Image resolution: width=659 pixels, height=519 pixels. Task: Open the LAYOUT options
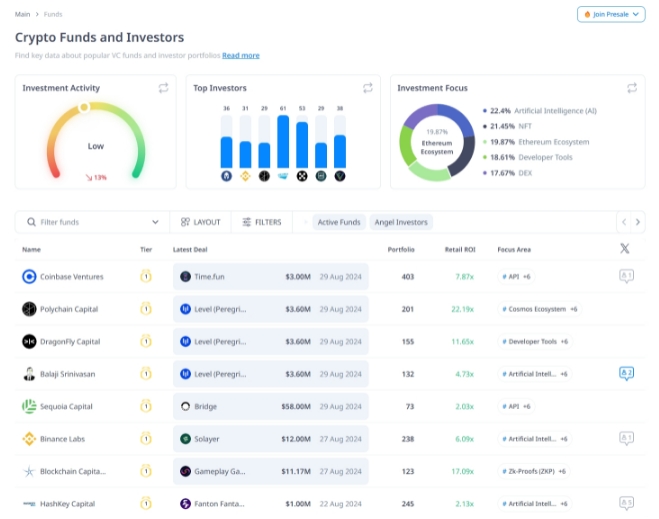200,222
